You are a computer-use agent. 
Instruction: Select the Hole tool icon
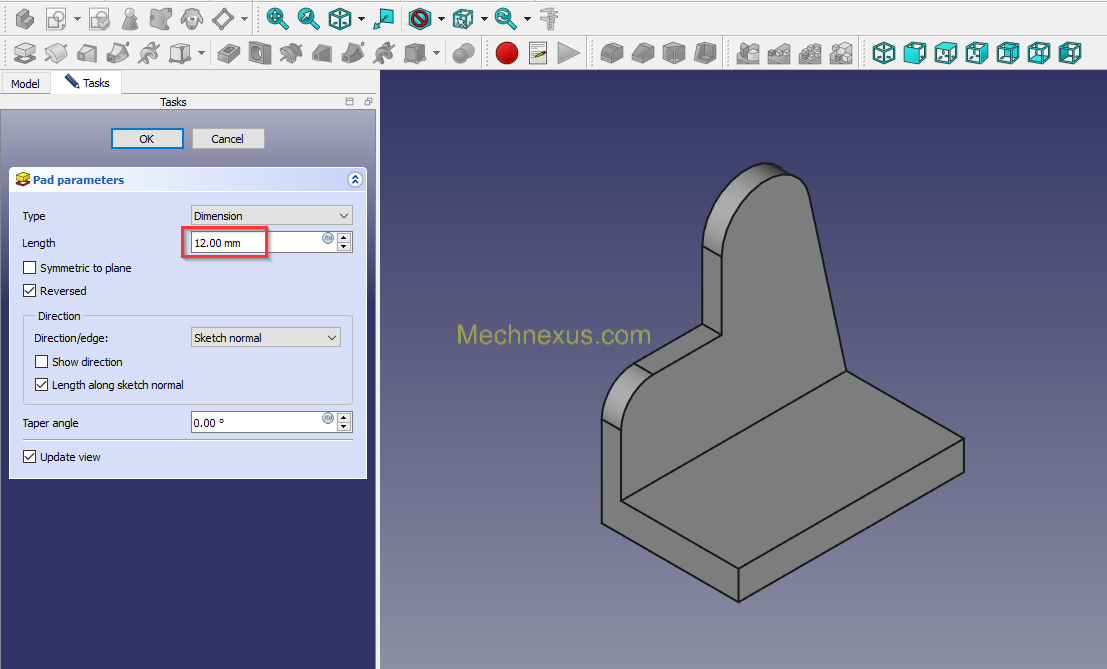click(x=260, y=54)
